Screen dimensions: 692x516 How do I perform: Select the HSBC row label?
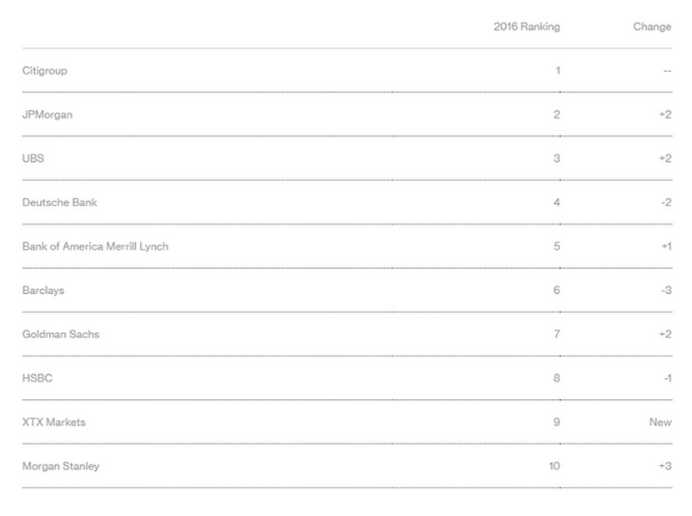click(x=36, y=378)
